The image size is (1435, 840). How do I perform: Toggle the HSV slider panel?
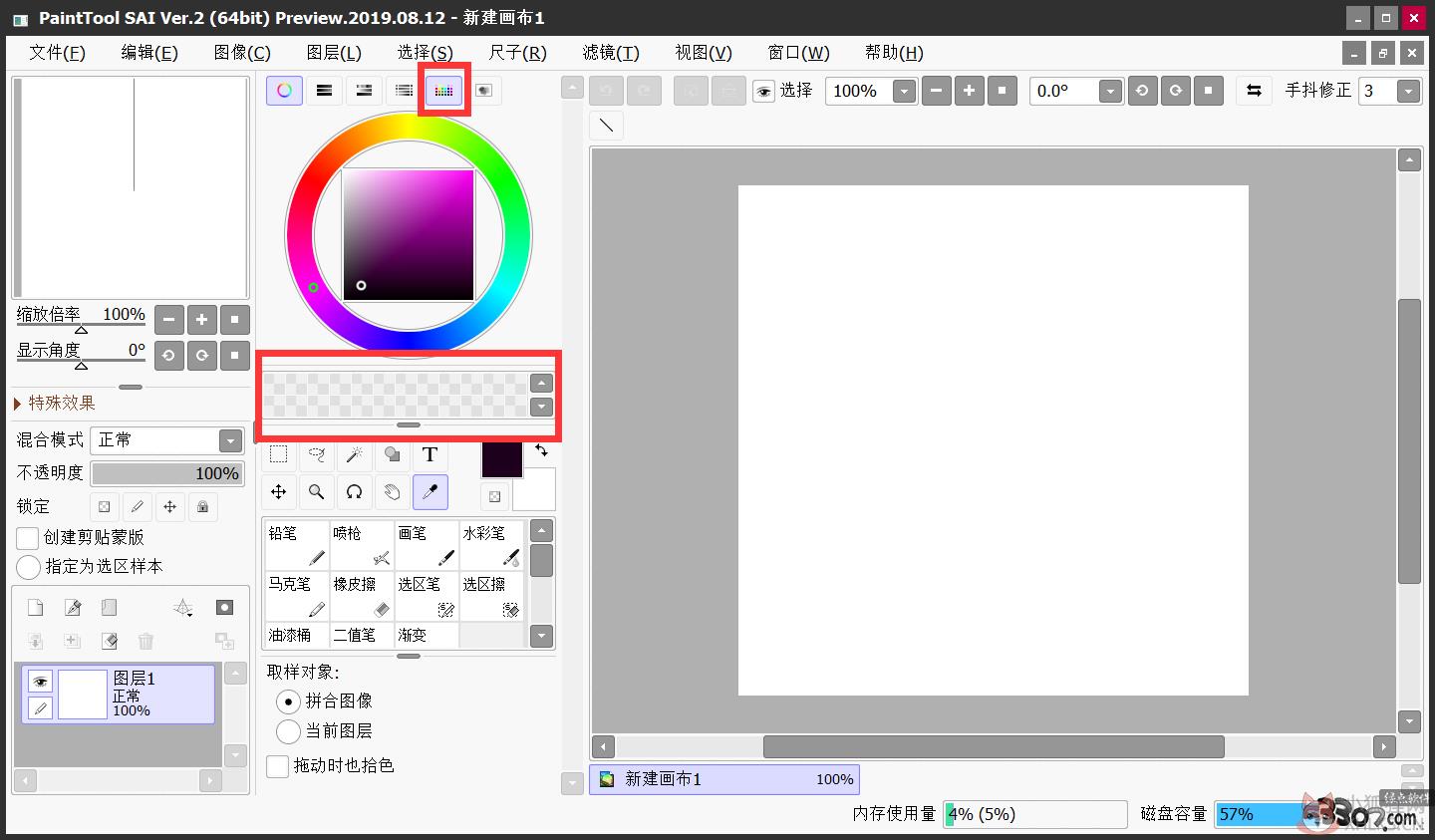(x=364, y=91)
